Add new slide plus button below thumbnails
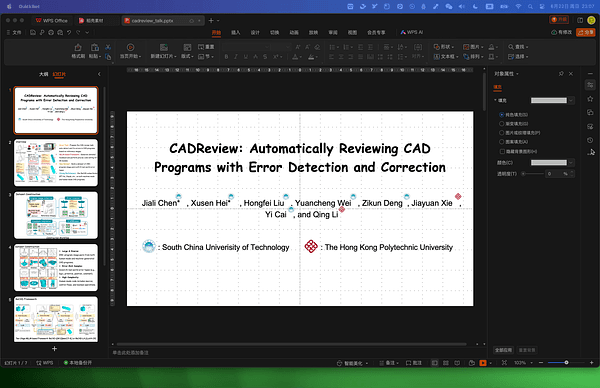 (54, 349)
